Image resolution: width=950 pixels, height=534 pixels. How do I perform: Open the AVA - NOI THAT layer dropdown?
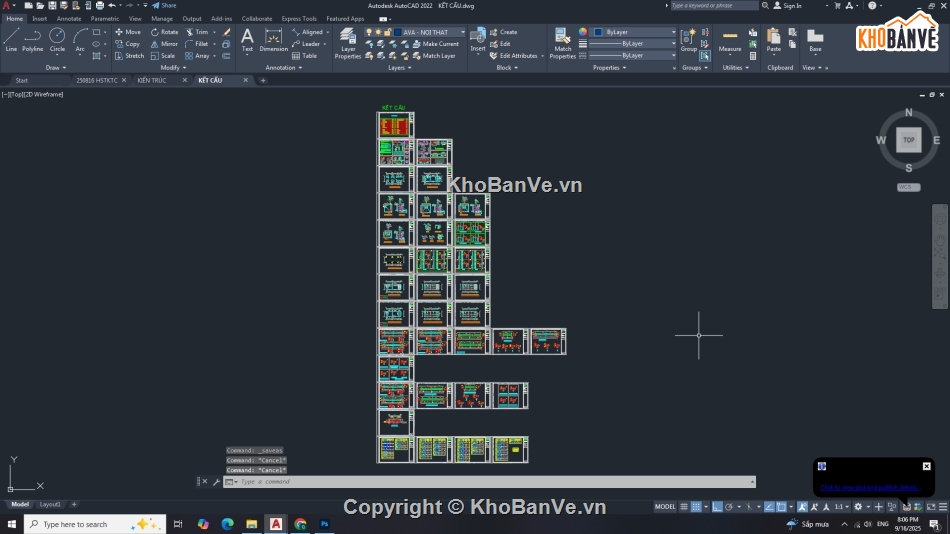(x=428, y=32)
